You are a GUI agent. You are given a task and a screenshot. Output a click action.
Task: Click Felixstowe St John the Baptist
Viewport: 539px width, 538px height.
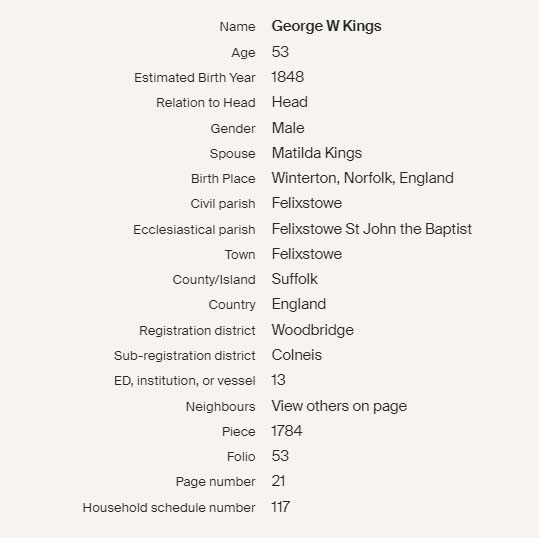coord(372,229)
